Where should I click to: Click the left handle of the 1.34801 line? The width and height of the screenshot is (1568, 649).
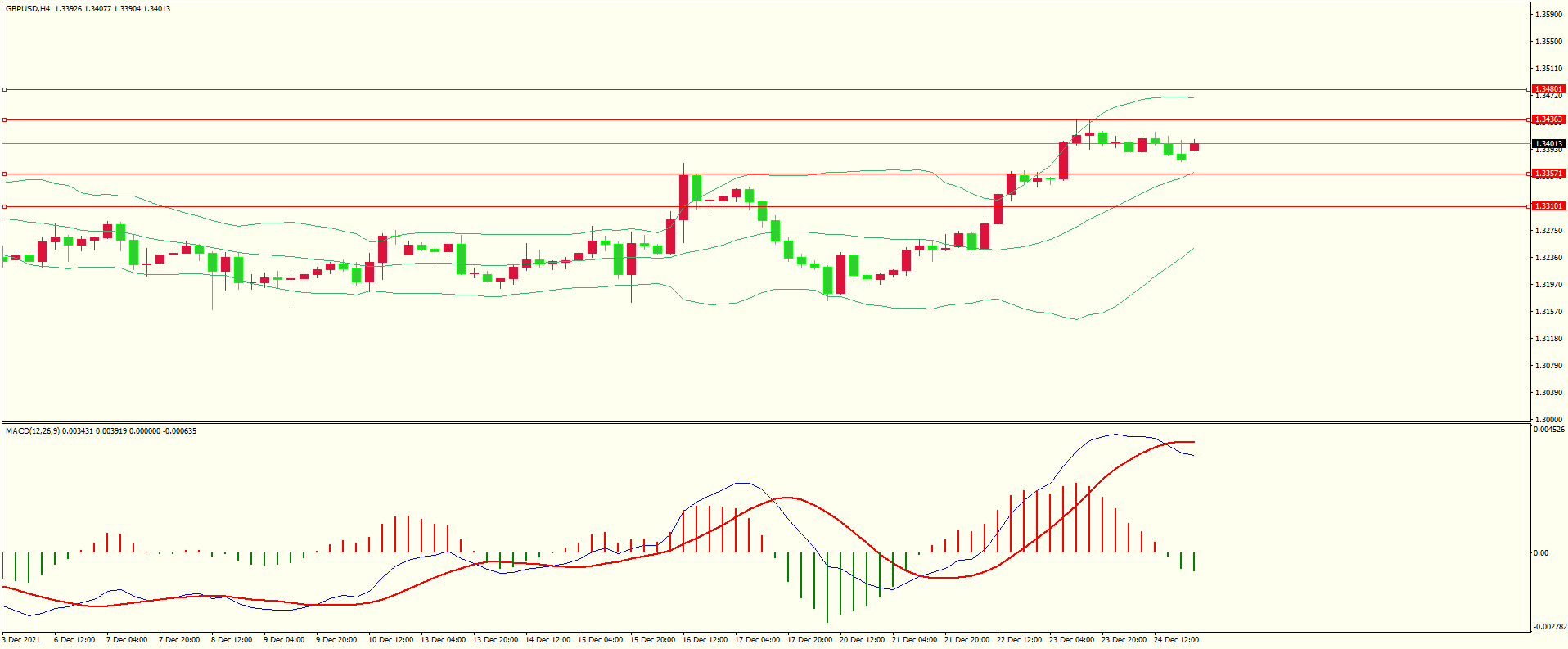[x=4, y=89]
